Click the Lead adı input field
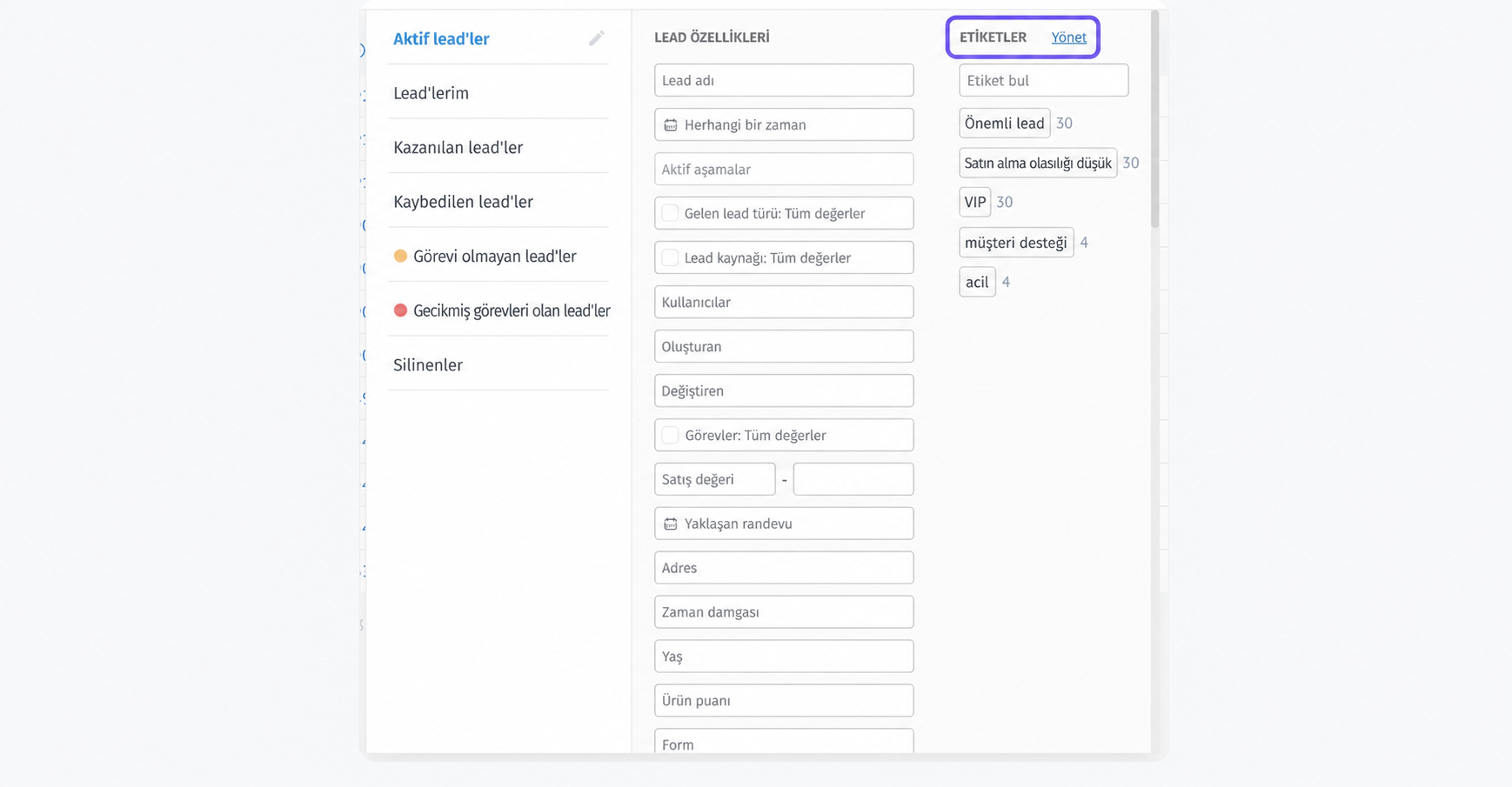This screenshot has height=787, width=1512. 784,80
